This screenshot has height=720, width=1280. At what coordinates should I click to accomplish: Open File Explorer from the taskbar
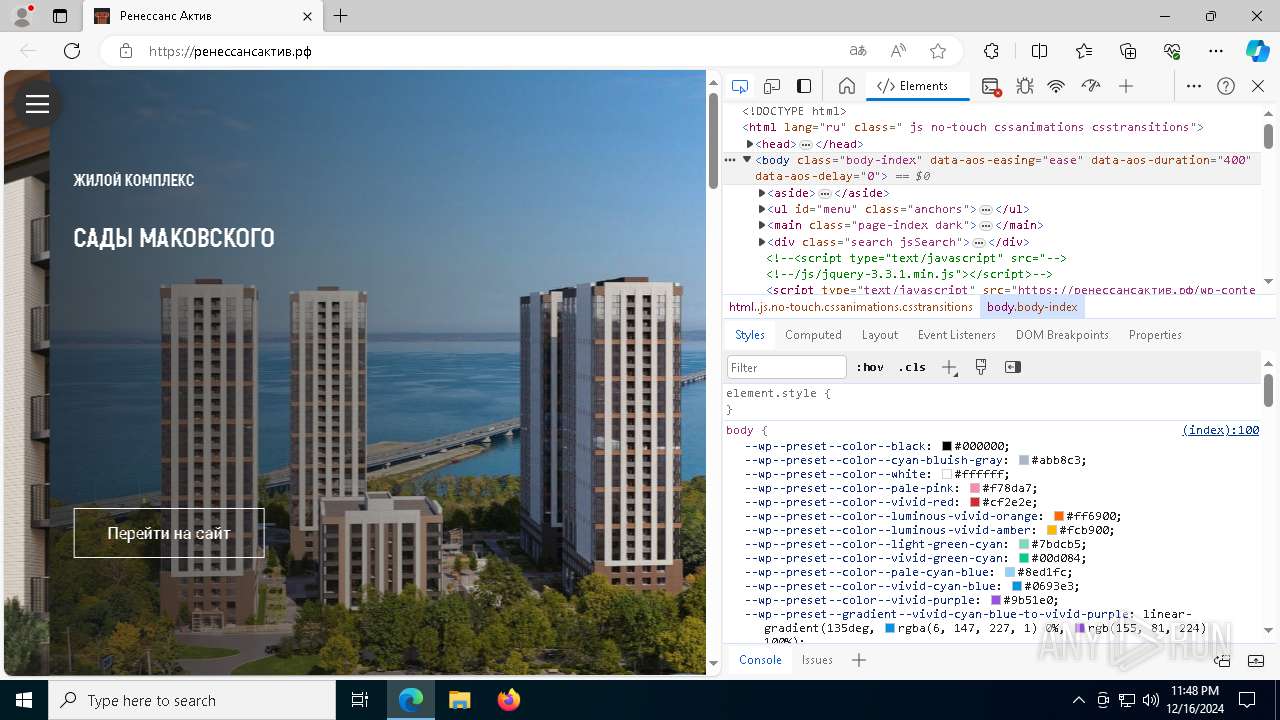pos(459,700)
